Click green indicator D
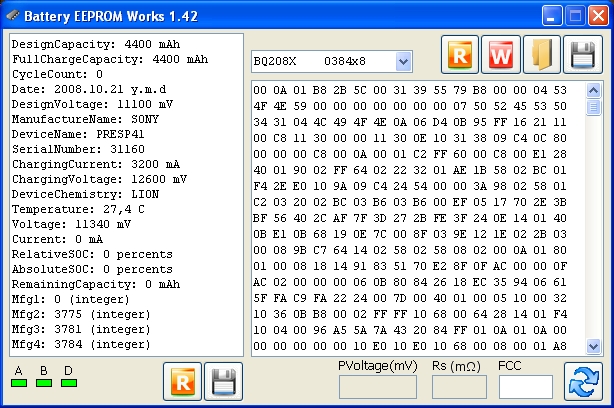614x408 pixels. coord(69,383)
